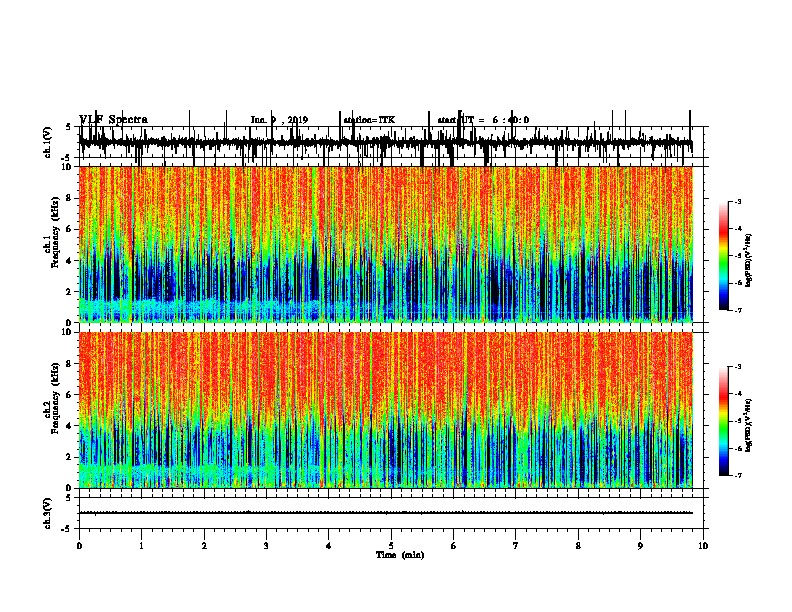Click inside the ch.2 spectrogram panel

386,410
